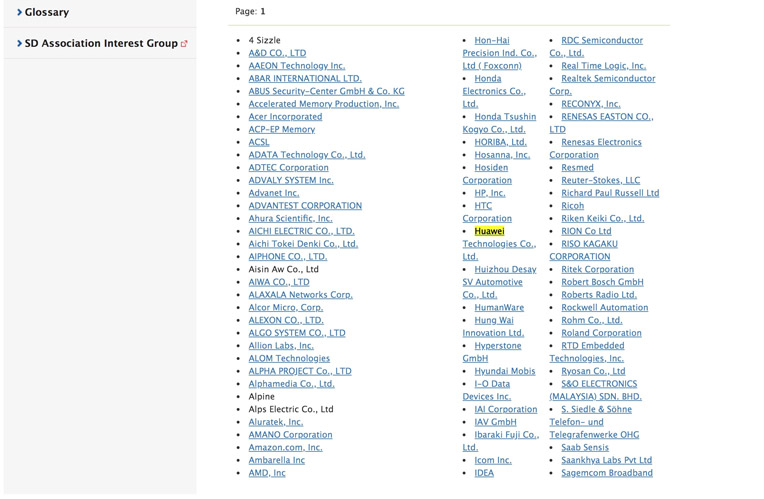Open the Ricoh link
The height and width of the screenshot is (499, 764).
point(573,206)
